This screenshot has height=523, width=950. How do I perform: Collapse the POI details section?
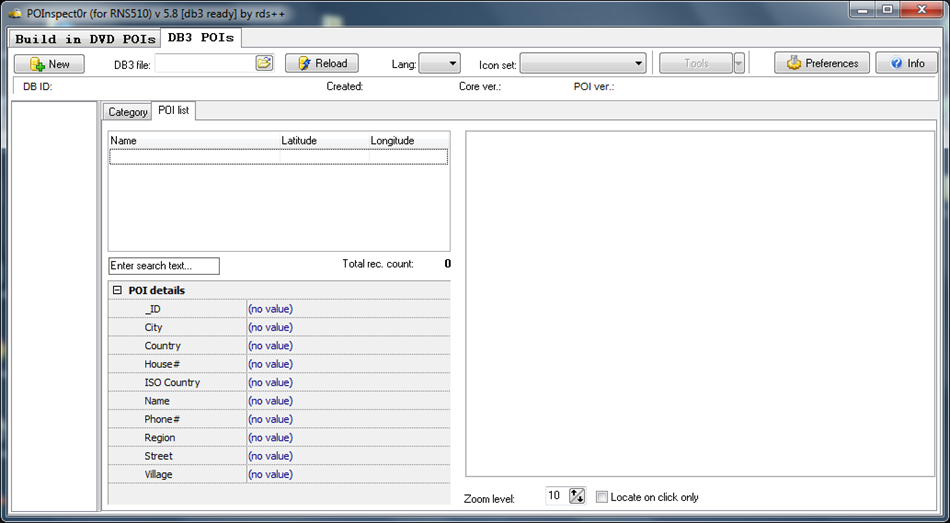click(x=117, y=291)
